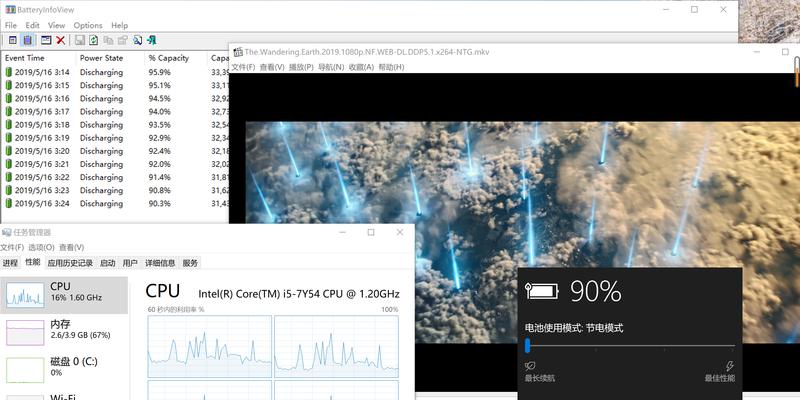Click the 92.0% capacity cell
The image size is (800, 400).
tap(160, 164)
